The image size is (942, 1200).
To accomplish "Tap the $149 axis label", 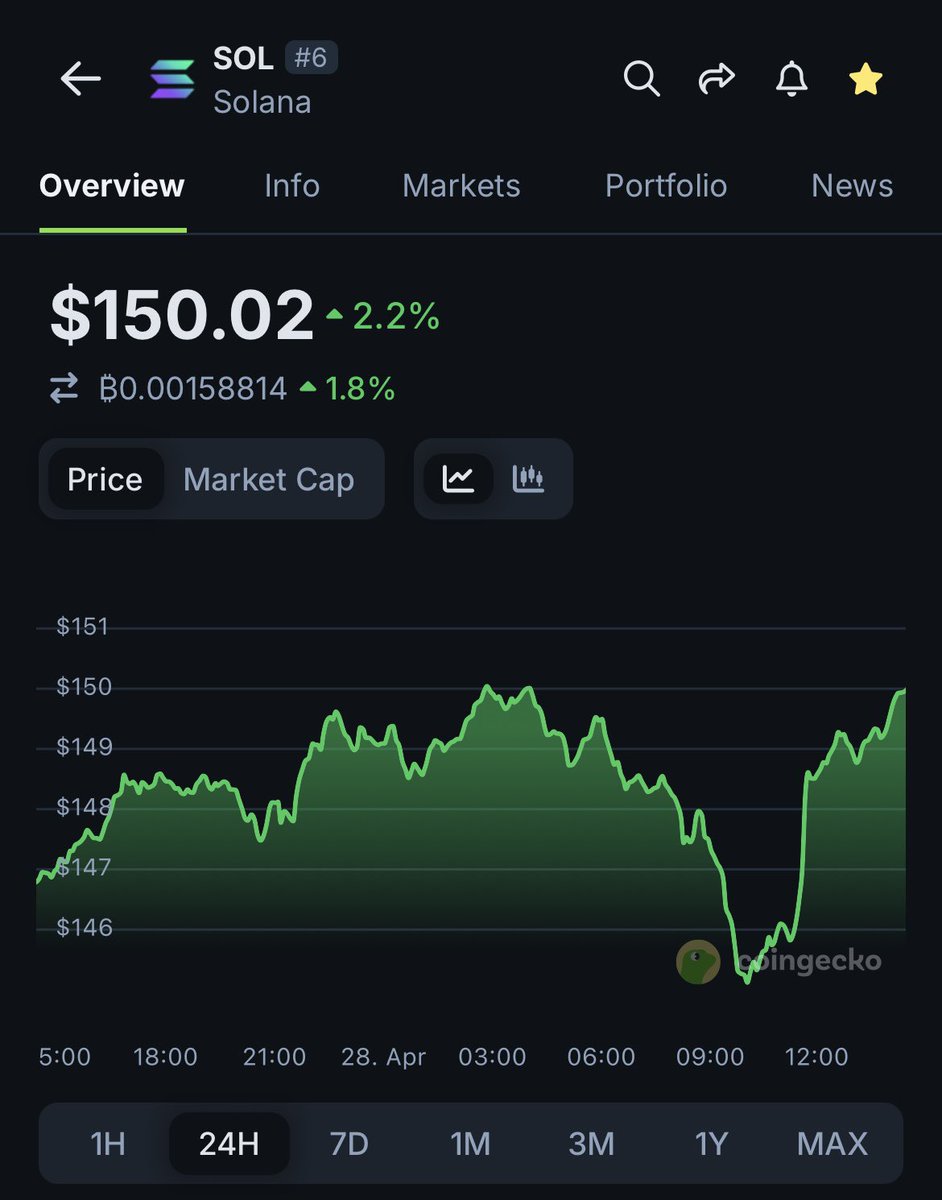I will pyautogui.click(x=84, y=747).
